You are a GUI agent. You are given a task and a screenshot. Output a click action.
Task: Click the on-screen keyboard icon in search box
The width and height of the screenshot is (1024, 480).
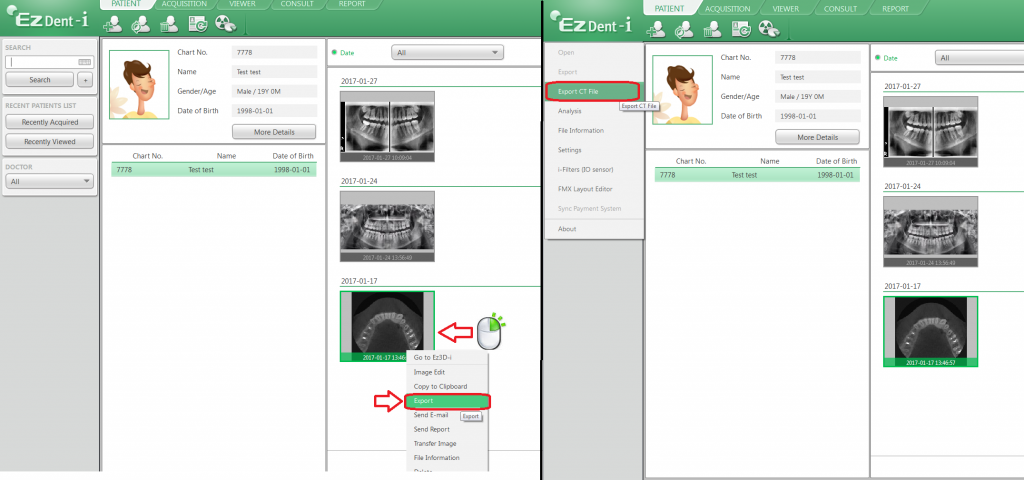[84, 62]
